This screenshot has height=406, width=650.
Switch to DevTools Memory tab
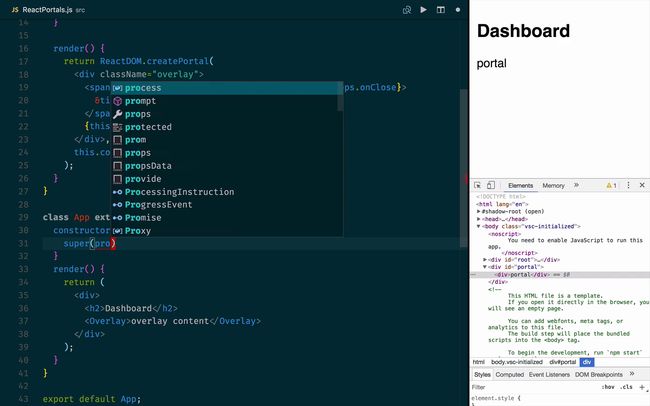[553, 185]
